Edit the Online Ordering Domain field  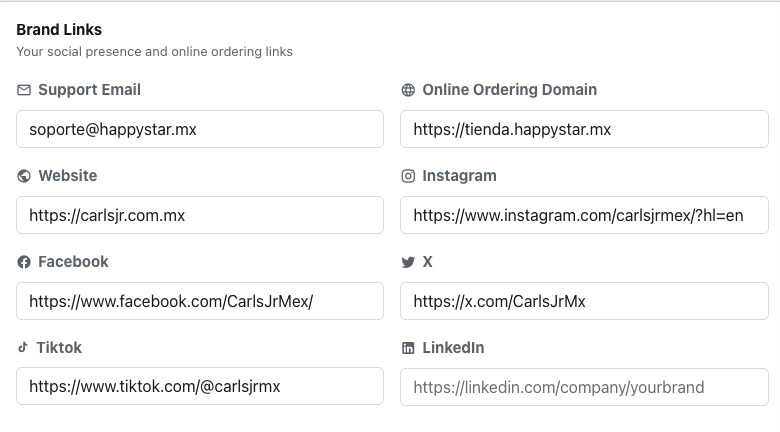pos(585,129)
